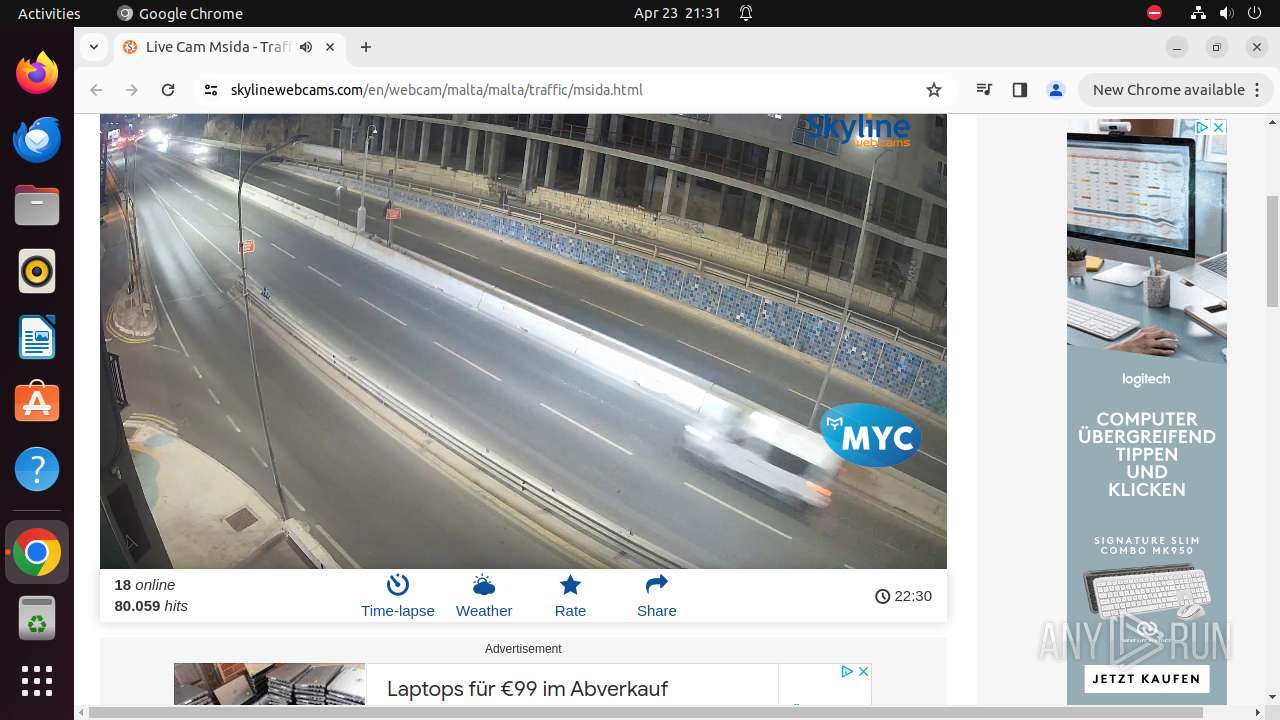The width and height of the screenshot is (1280, 720).
Task: Click JETZT KAUFEN button in ad
Action: (1146, 679)
